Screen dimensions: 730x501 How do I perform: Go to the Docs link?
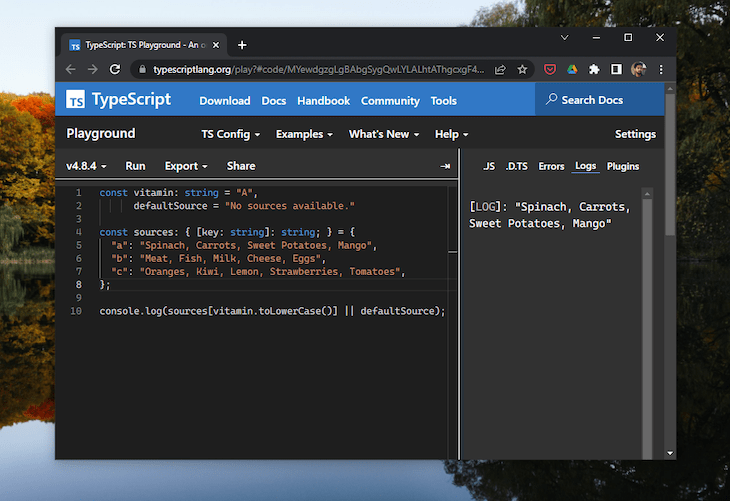pyautogui.click(x=274, y=101)
